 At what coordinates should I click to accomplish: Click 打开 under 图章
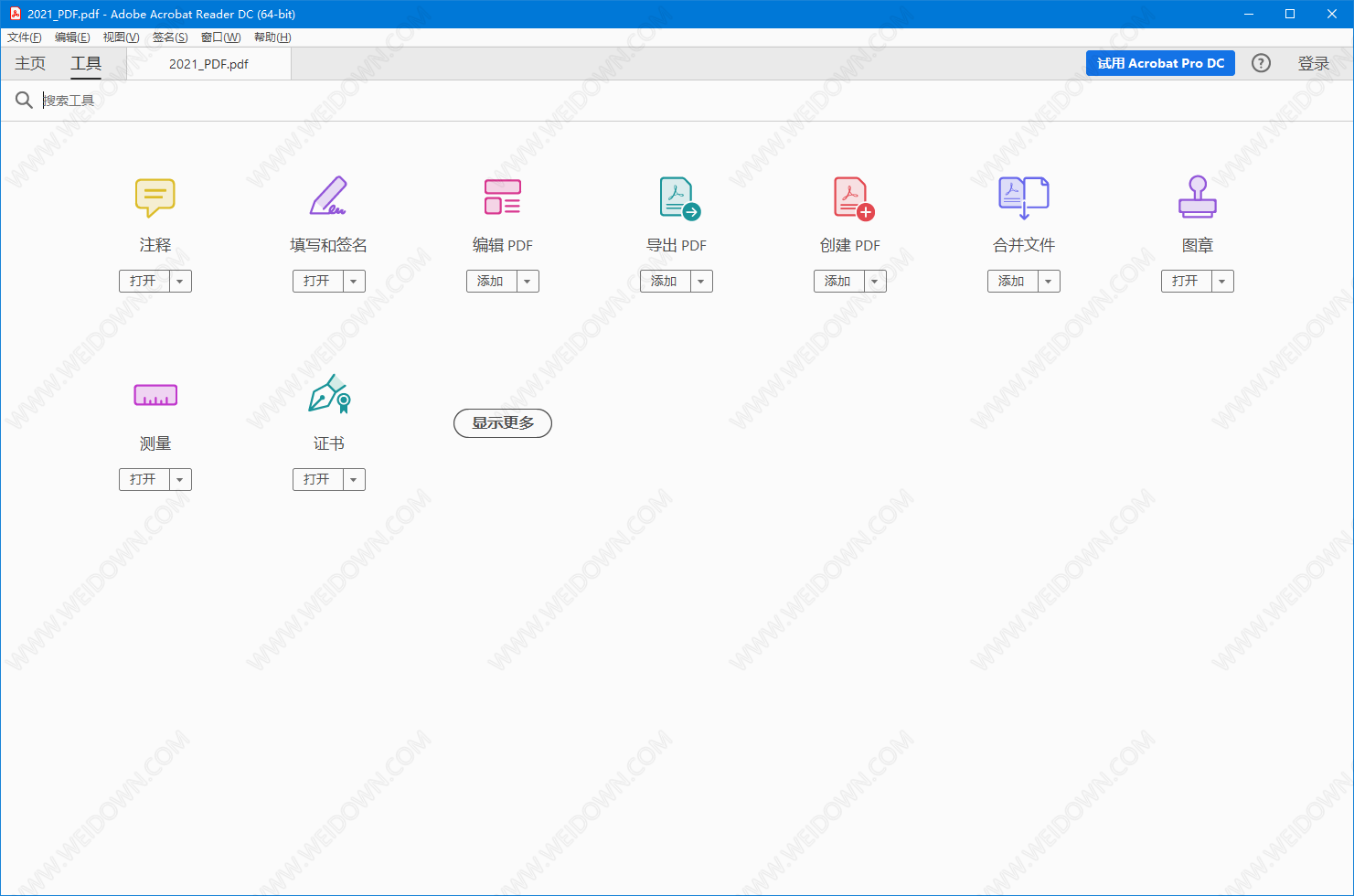(x=1187, y=282)
